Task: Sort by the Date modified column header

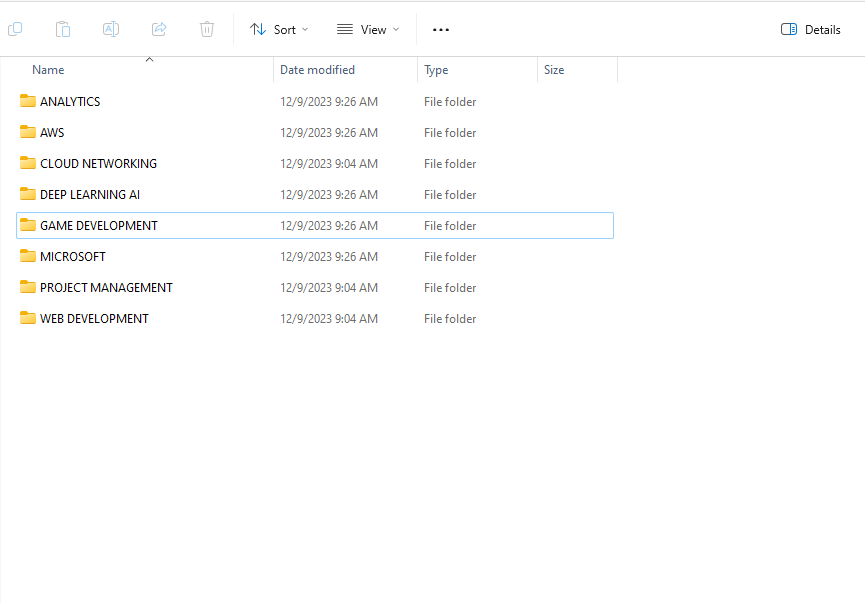Action: click(x=317, y=70)
